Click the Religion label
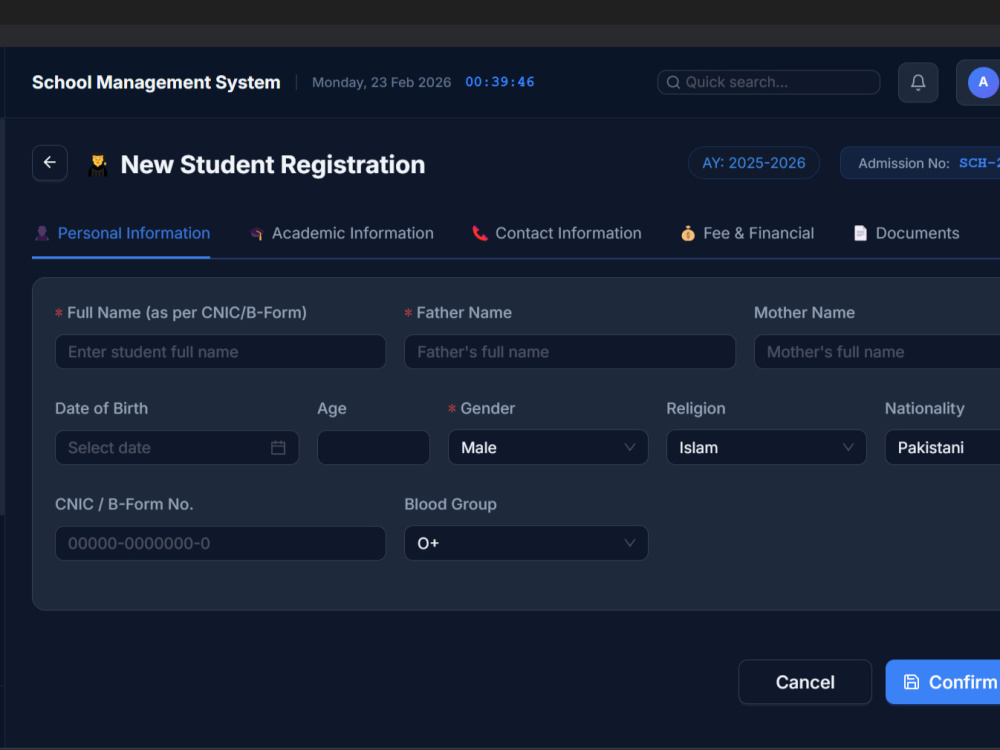The height and width of the screenshot is (750, 1000). [696, 409]
